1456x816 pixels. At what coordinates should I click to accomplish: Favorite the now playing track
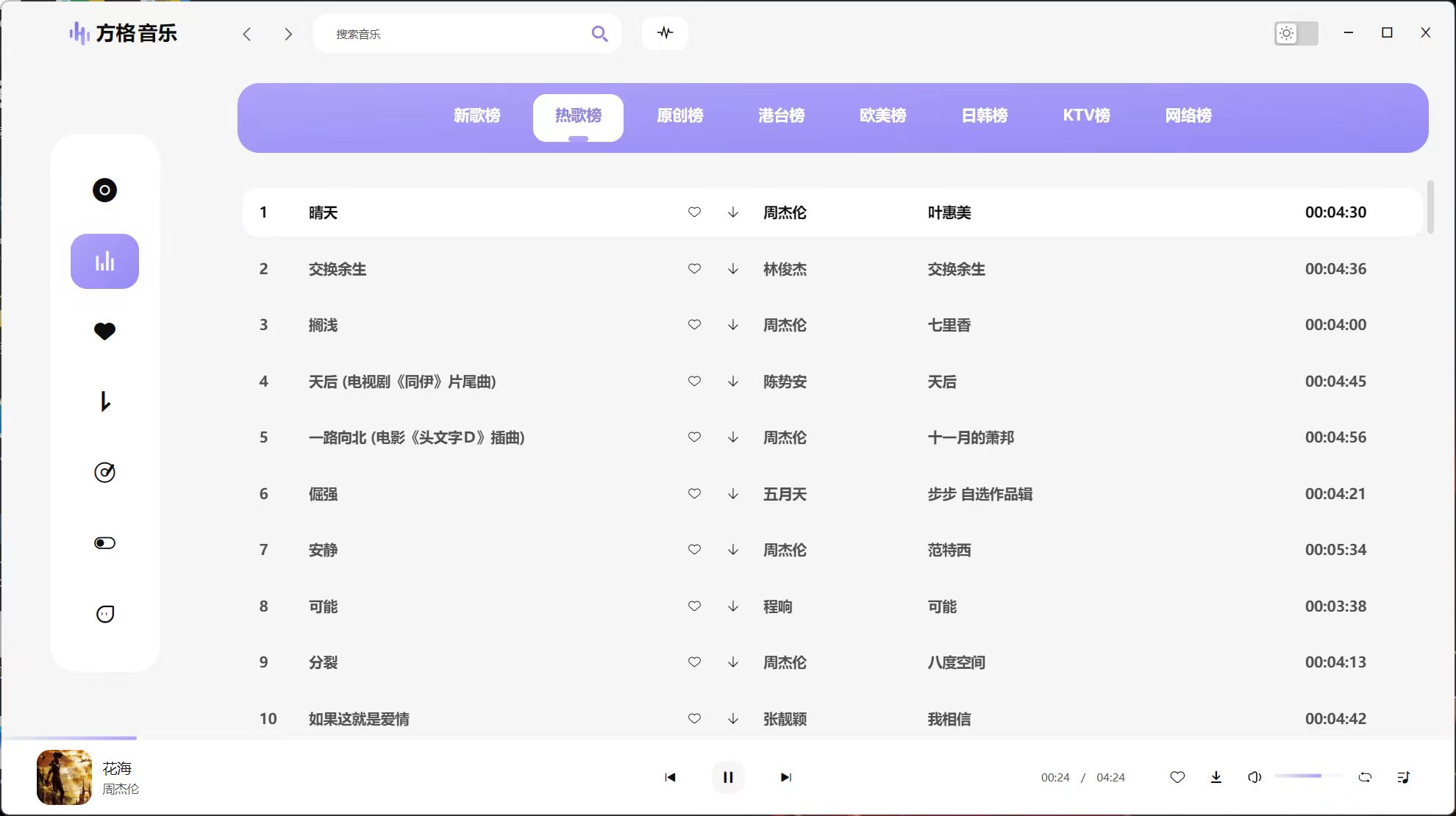click(1177, 777)
